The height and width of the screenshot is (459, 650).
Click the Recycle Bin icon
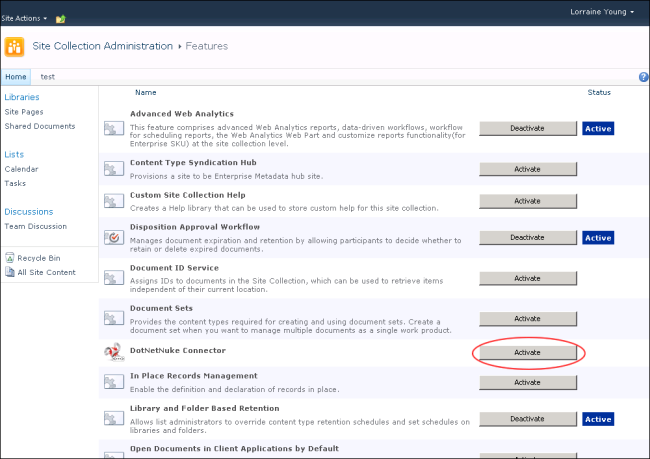click(10, 258)
